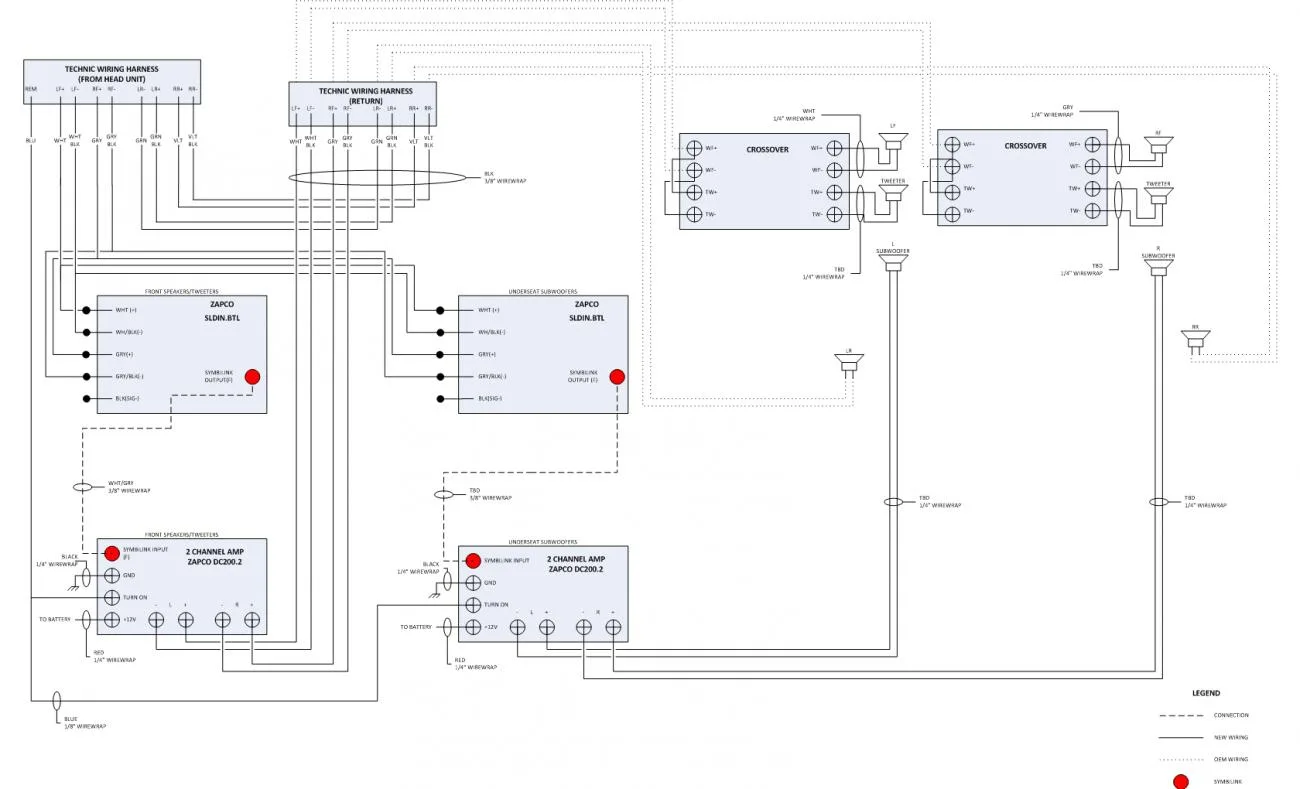Image resolution: width=1300 pixels, height=789 pixels.
Task: Select the SYMBILINK legend label
Action: [x=1228, y=781]
